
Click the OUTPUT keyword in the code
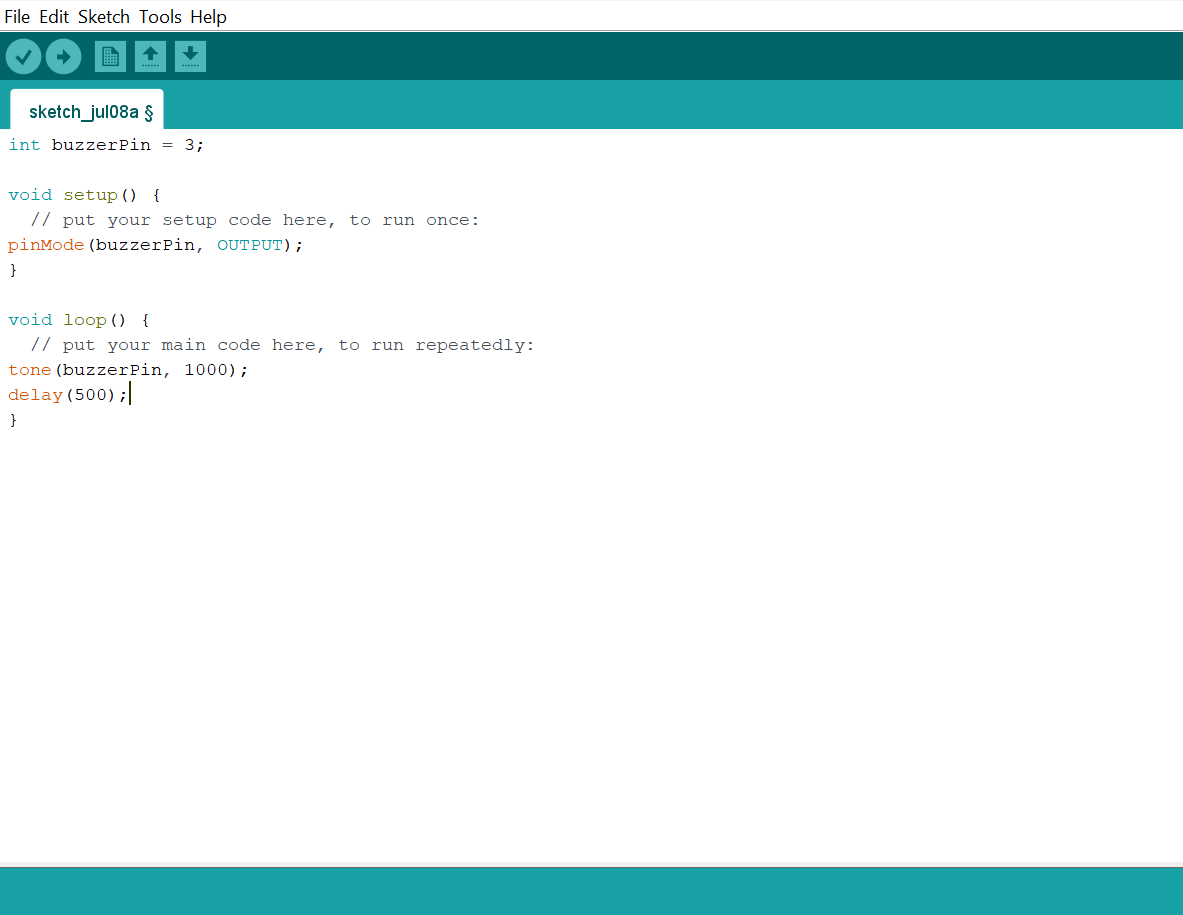[250, 245]
